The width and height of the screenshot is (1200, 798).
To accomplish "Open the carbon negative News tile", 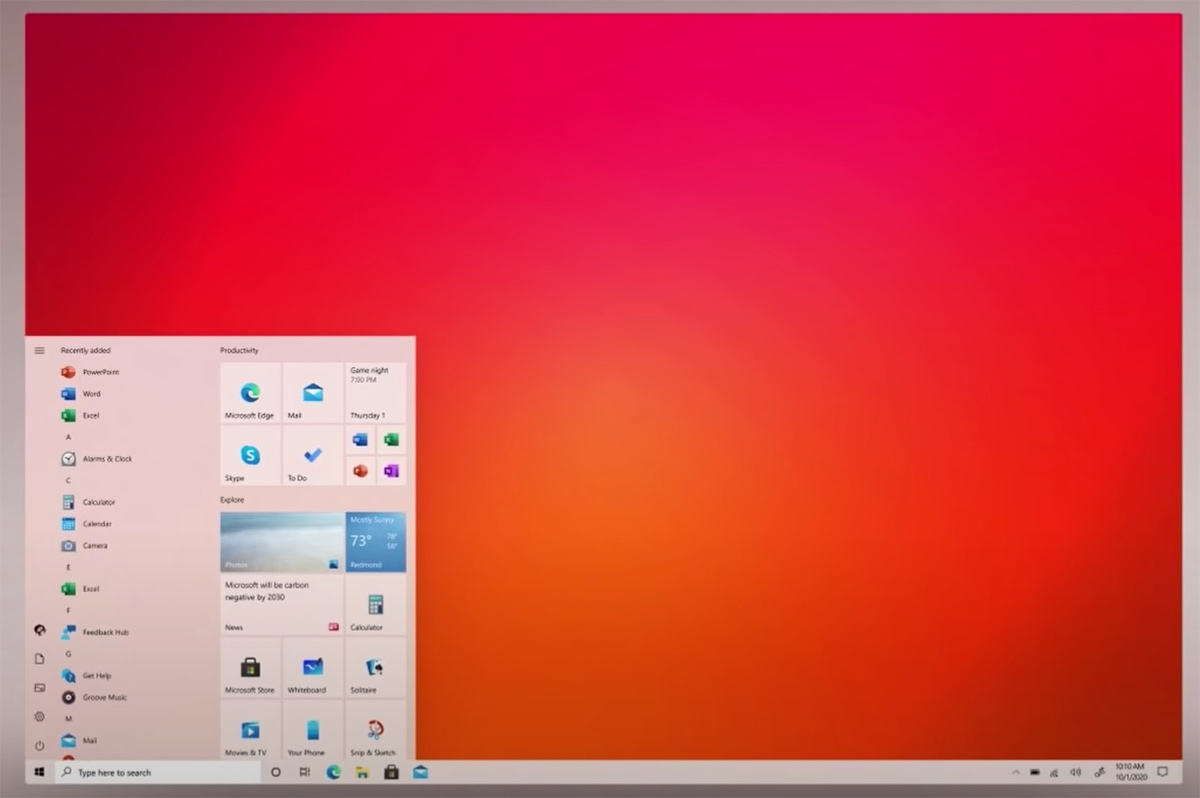I will pos(281,604).
